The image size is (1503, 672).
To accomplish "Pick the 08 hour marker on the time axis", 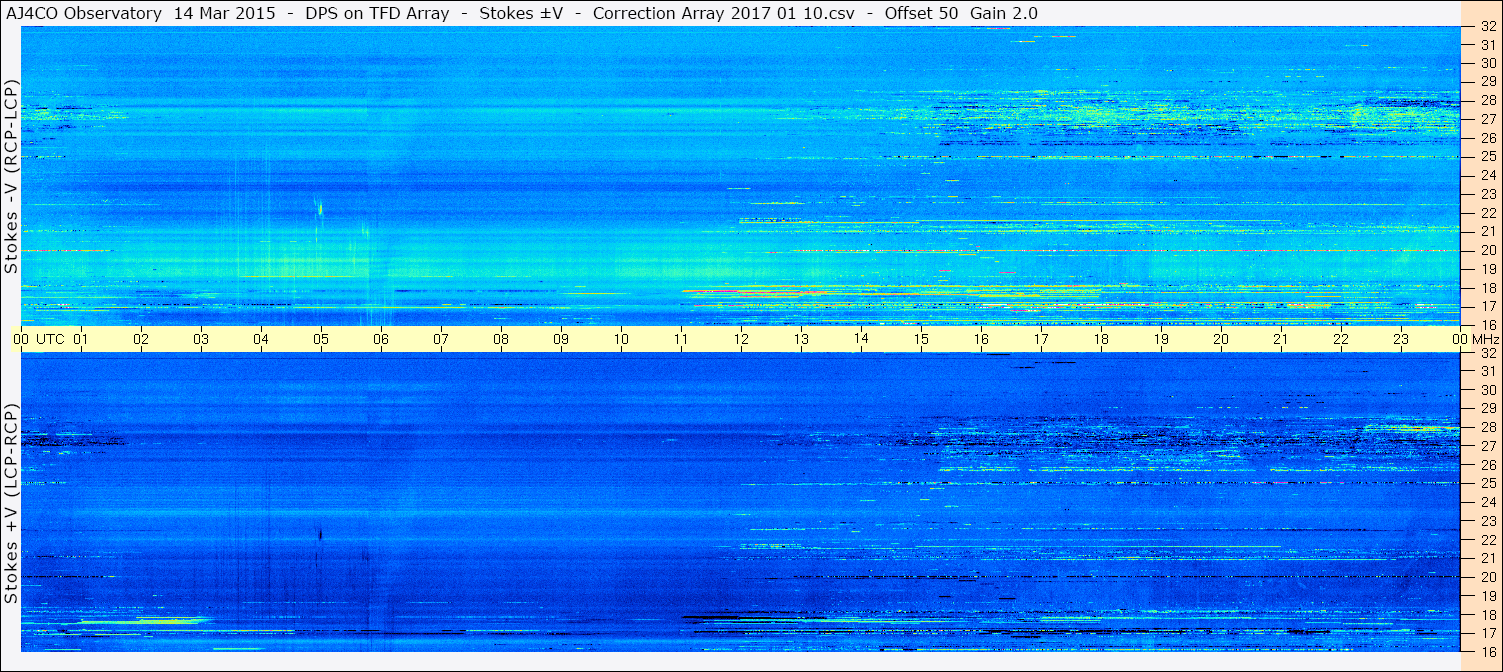I will point(501,339).
